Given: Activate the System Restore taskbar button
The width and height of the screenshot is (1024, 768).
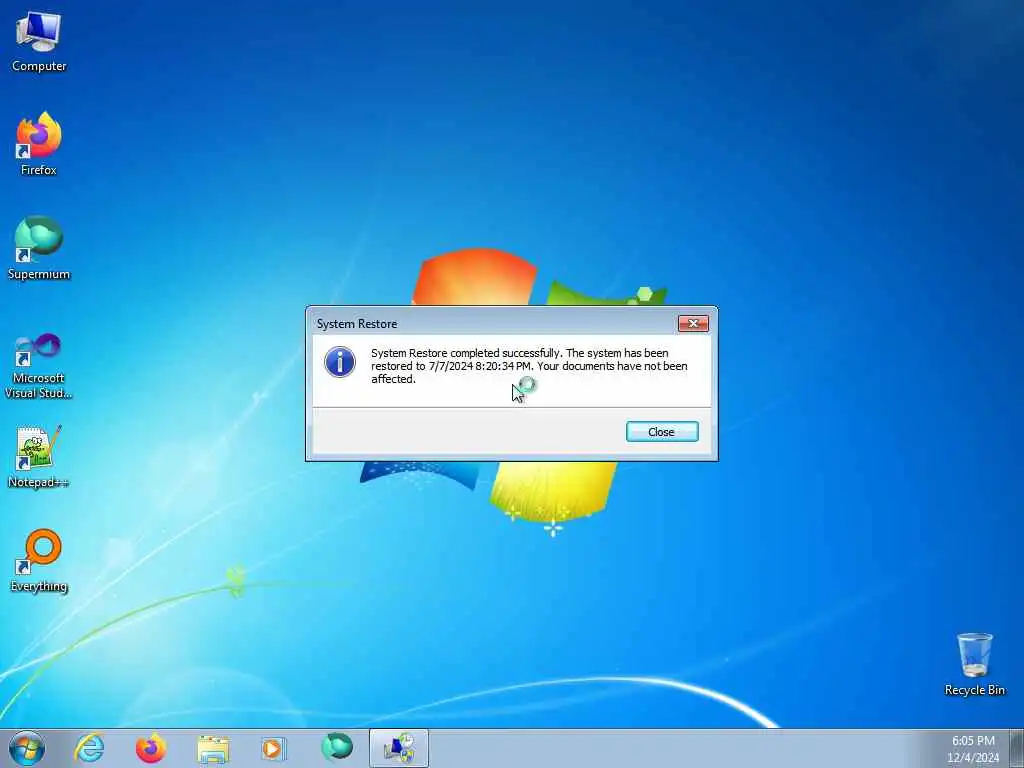Looking at the screenshot, I should click(x=398, y=748).
